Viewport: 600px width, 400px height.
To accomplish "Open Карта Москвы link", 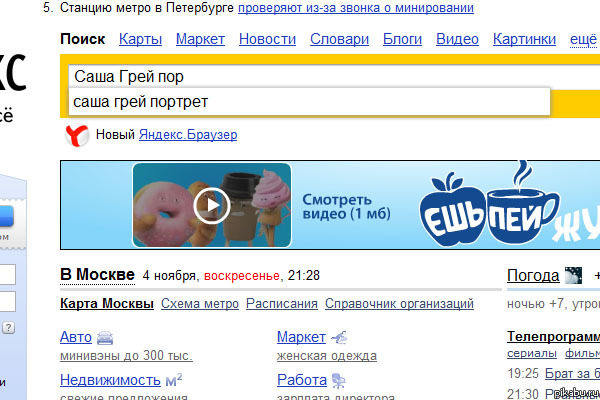I will pyautogui.click(x=107, y=304).
